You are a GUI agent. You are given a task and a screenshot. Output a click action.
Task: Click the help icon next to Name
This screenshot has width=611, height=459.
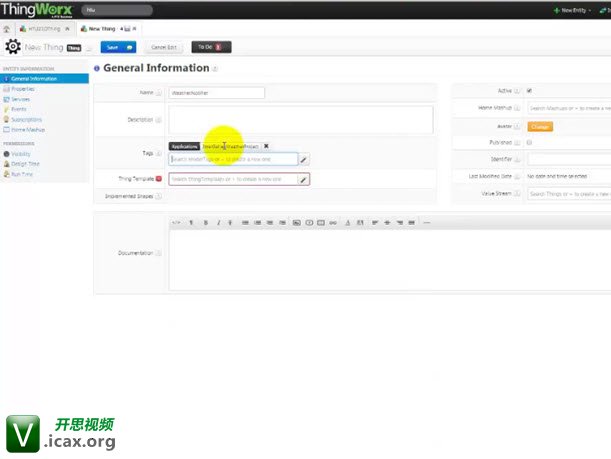point(159,93)
